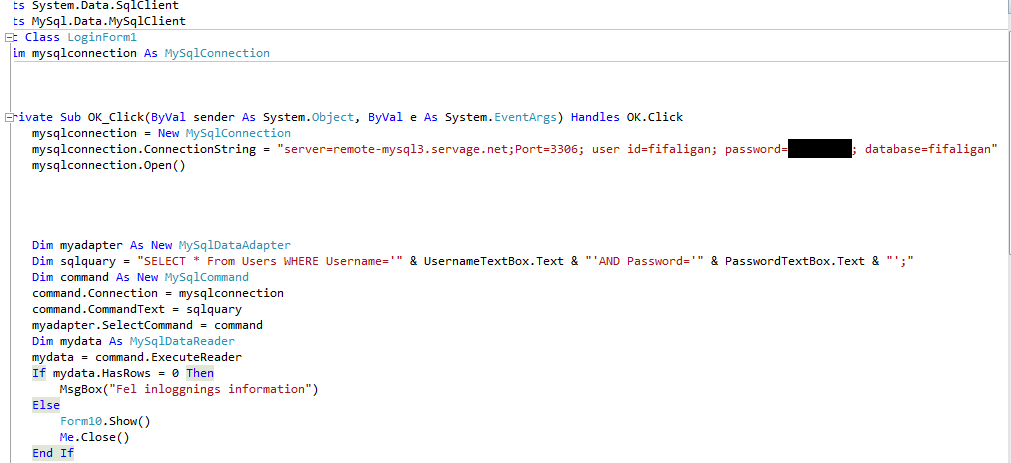The image size is (1011, 463).
Task: Click the 'command.Connection' assignment line
Action: (158, 293)
